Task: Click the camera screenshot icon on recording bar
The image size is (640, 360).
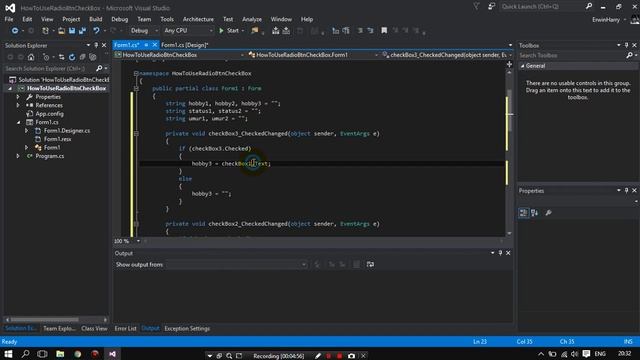Action: point(351,356)
